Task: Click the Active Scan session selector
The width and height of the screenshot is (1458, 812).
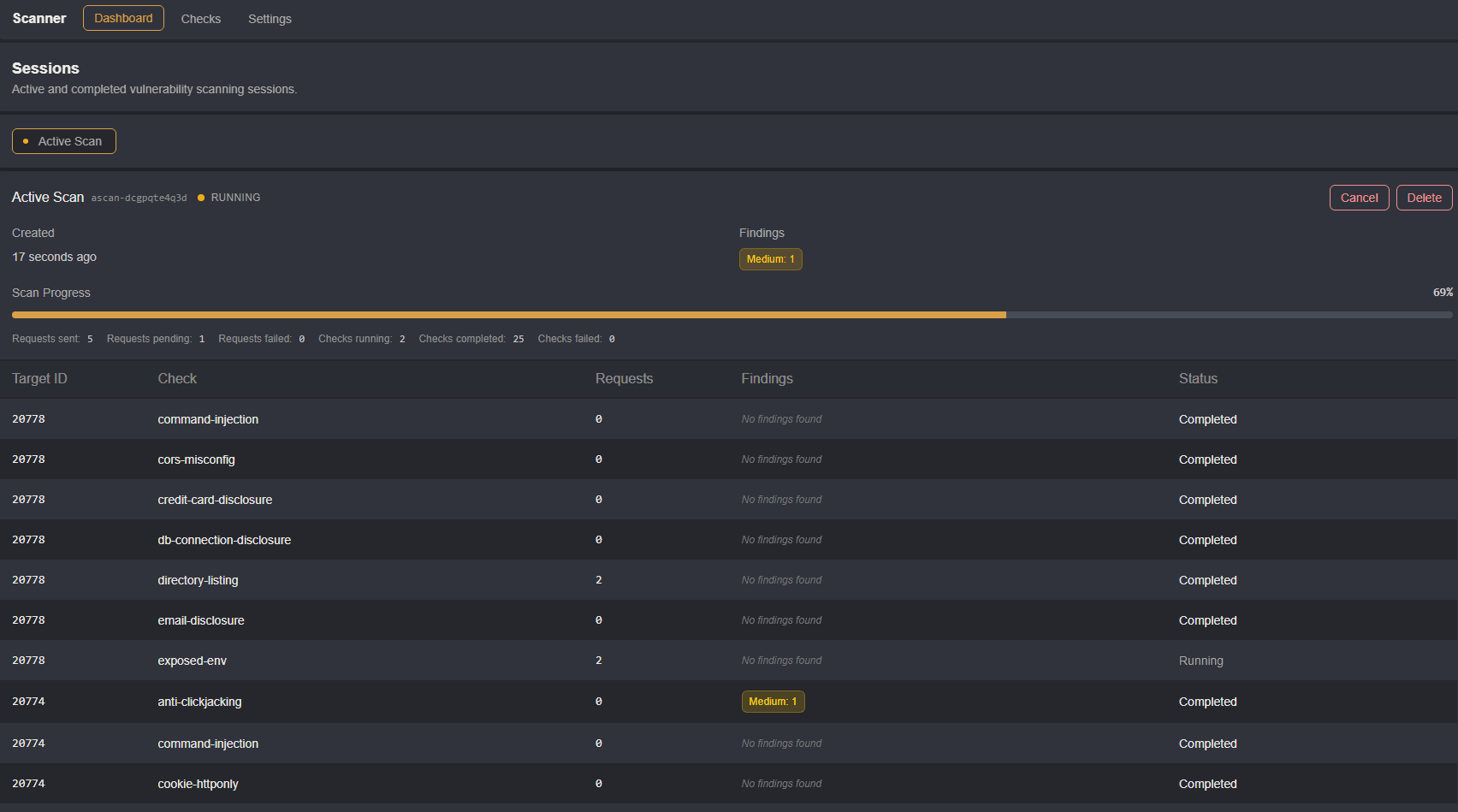Action: (x=63, y=140)
